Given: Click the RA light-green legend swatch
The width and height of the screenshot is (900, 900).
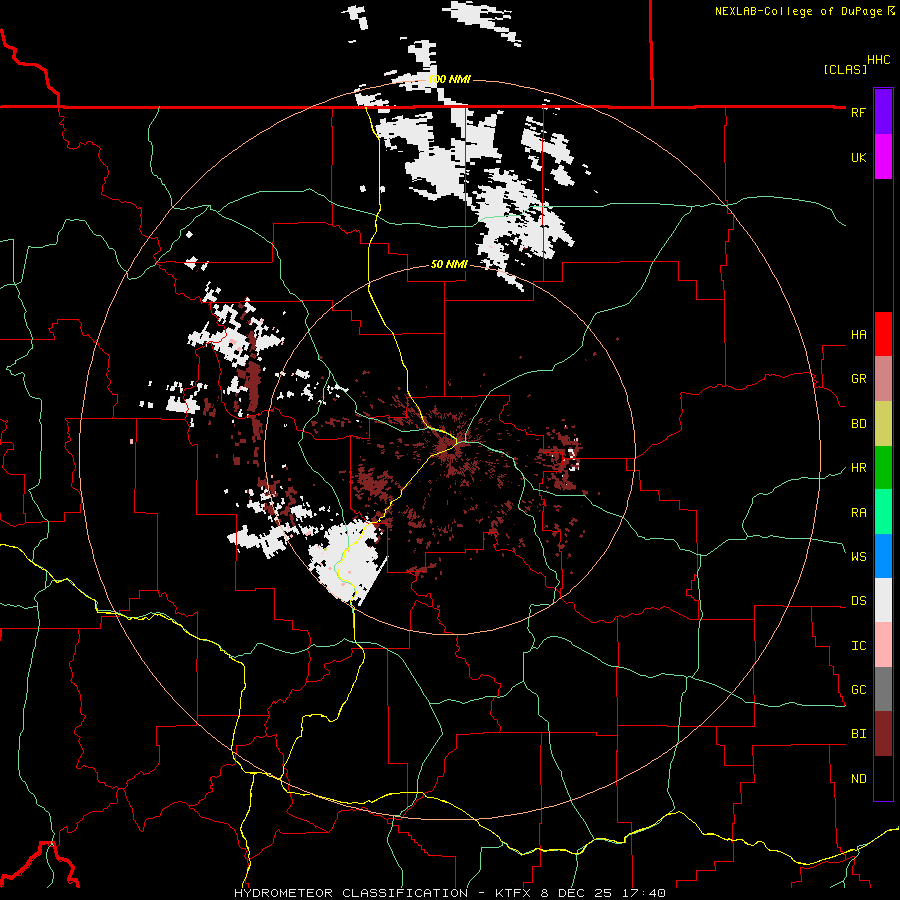Looking at the screenshot, I should point(883,512).
